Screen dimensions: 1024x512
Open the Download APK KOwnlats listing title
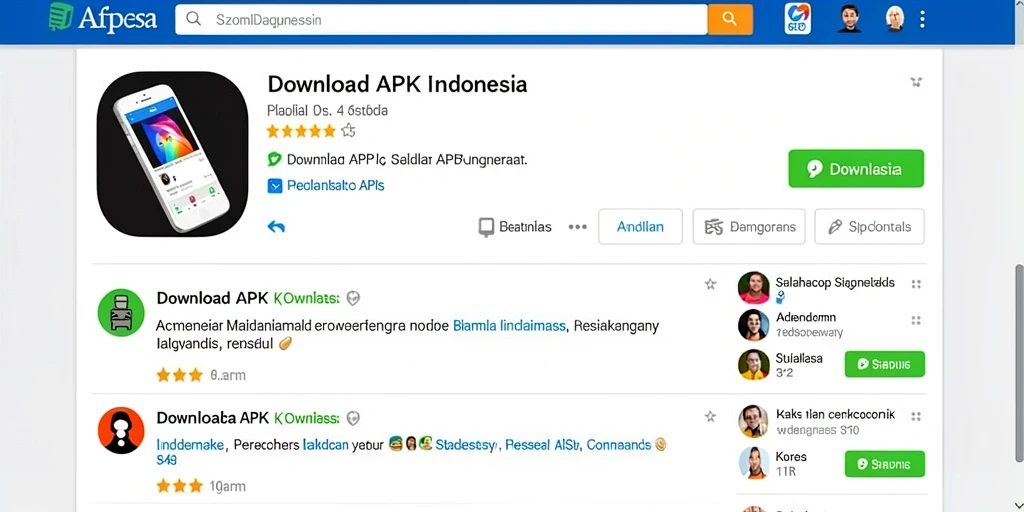248,298
